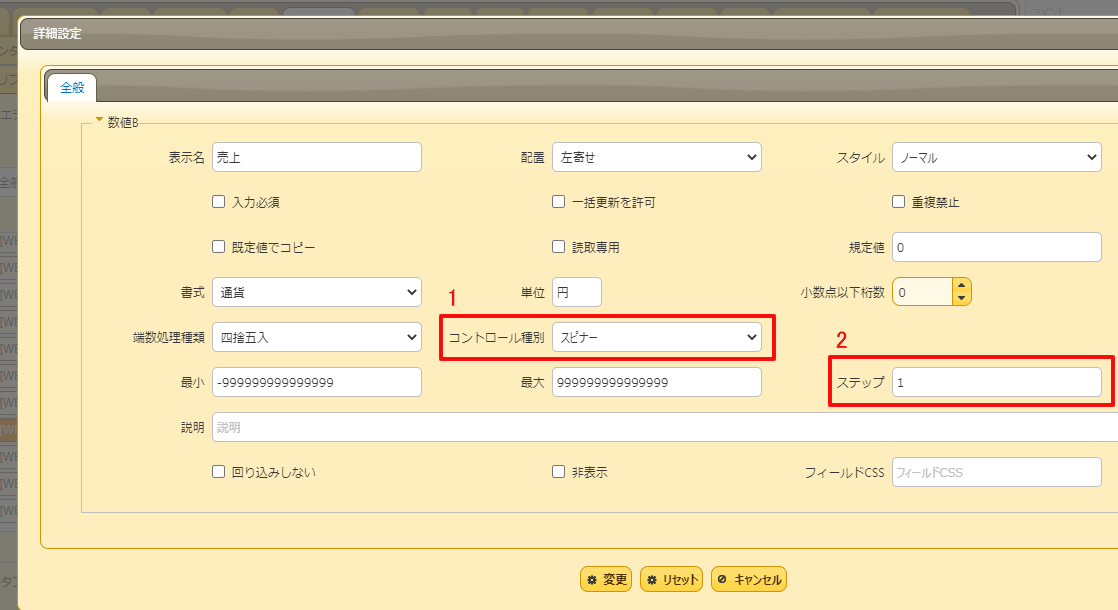The image size is (1118, 610).
Task: Switch to the 全般 tab
Action: (x=70, y=87)
